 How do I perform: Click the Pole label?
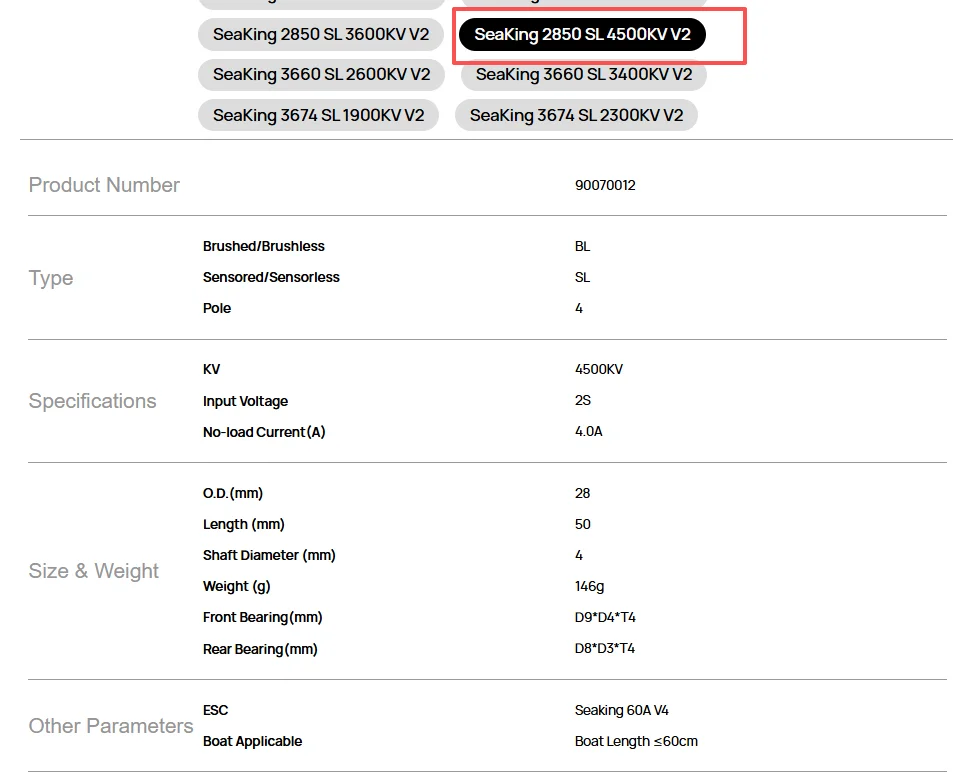click(x=217, y=308)
